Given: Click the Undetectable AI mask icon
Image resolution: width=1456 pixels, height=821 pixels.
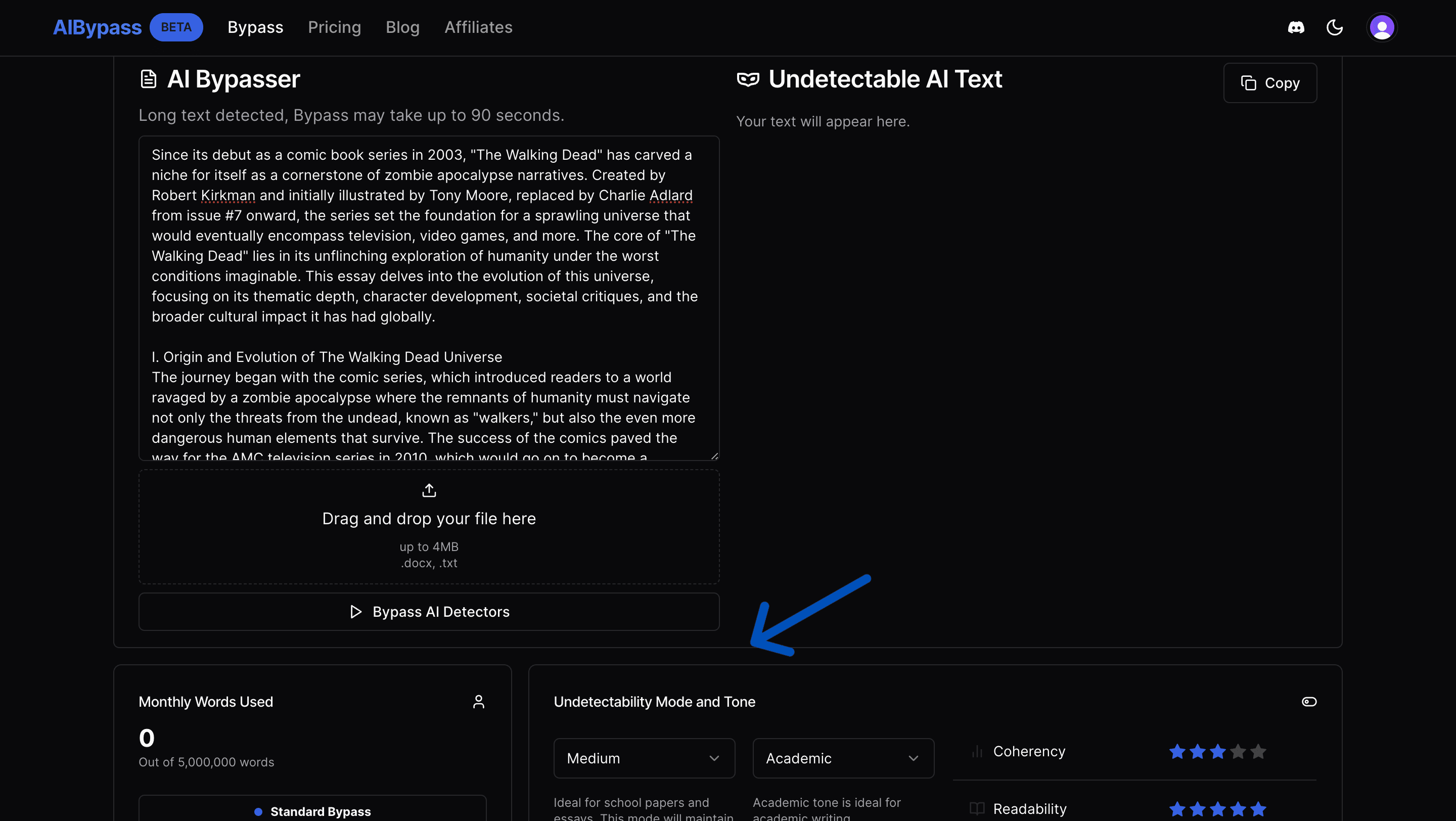Looking at the screenshot, I should click(x=748, y=79).
